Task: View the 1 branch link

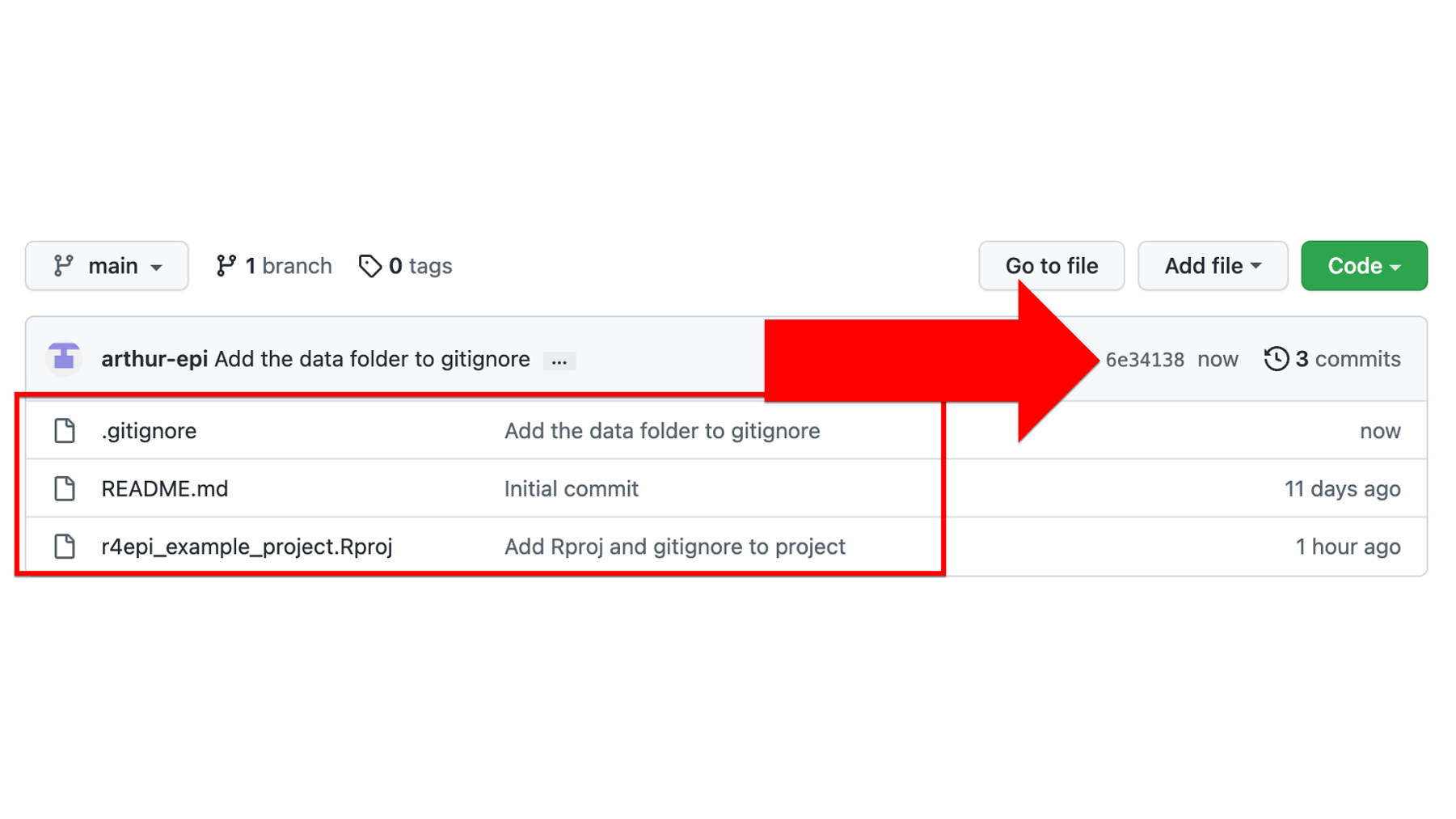Action: coord(274,266)
